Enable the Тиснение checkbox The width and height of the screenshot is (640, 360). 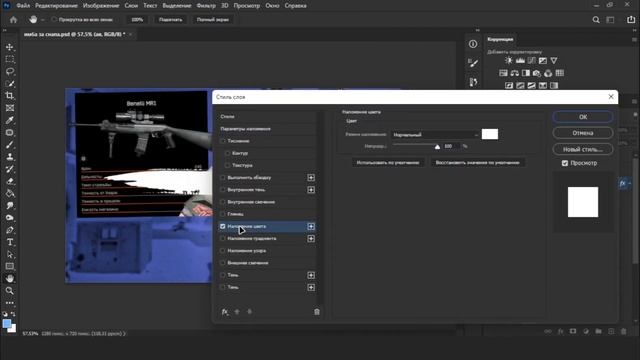pyautogui.click(x=222, y=141)
